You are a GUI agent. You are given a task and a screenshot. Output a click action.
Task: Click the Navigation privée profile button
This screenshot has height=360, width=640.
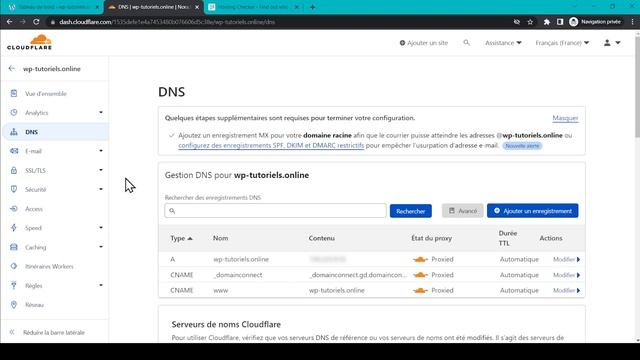(x=596, y=22)
